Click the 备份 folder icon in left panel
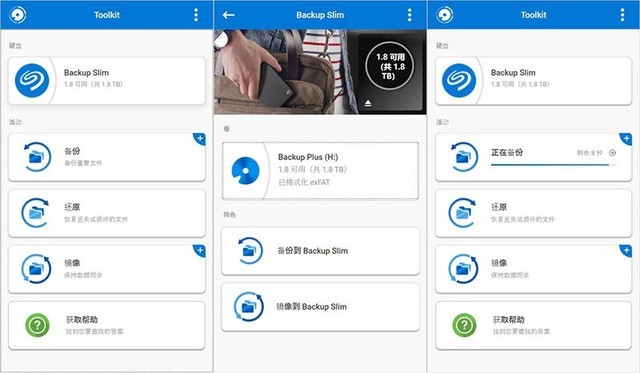The image size is (640, 373). [x=37, y=157]
